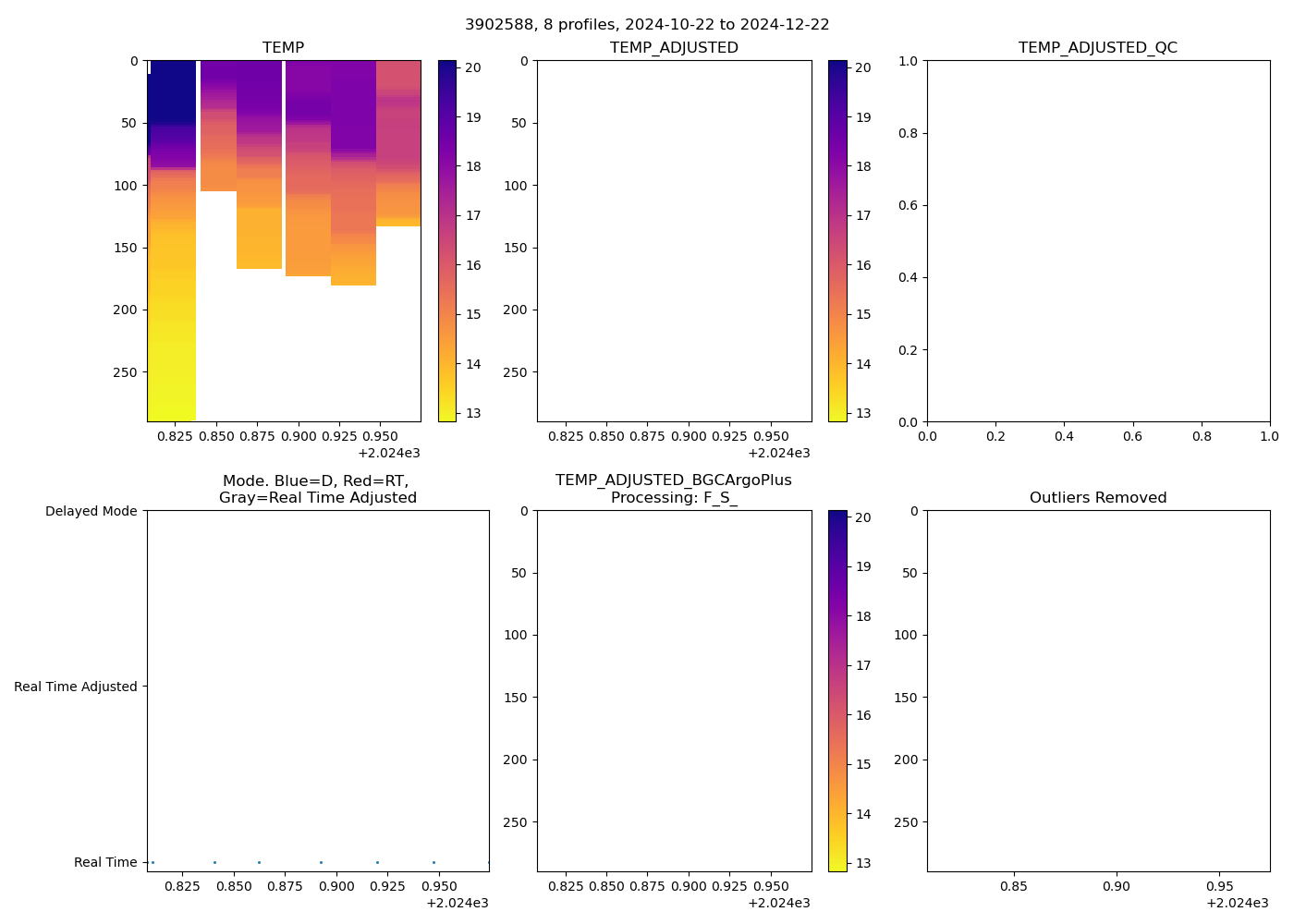Click the Real Time data point between 0.850 and 0.875
The width and height of the screenshot is (1294, 924).
coord(259,862)
